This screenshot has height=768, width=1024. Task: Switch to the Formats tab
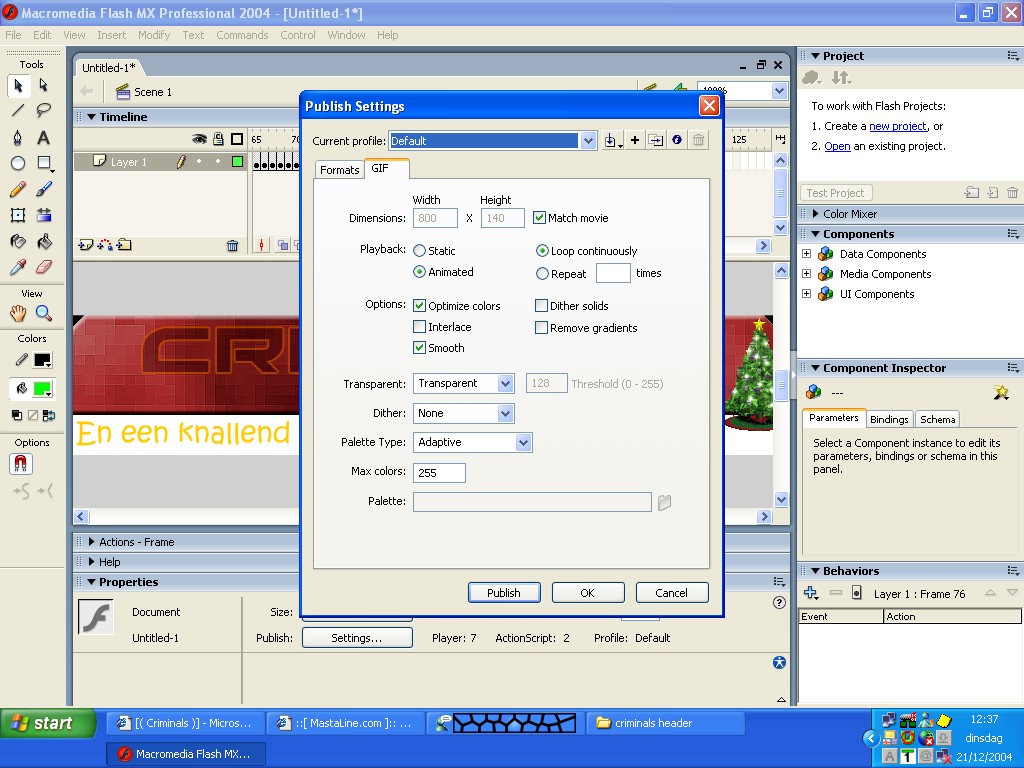click(x=339, y=170)
